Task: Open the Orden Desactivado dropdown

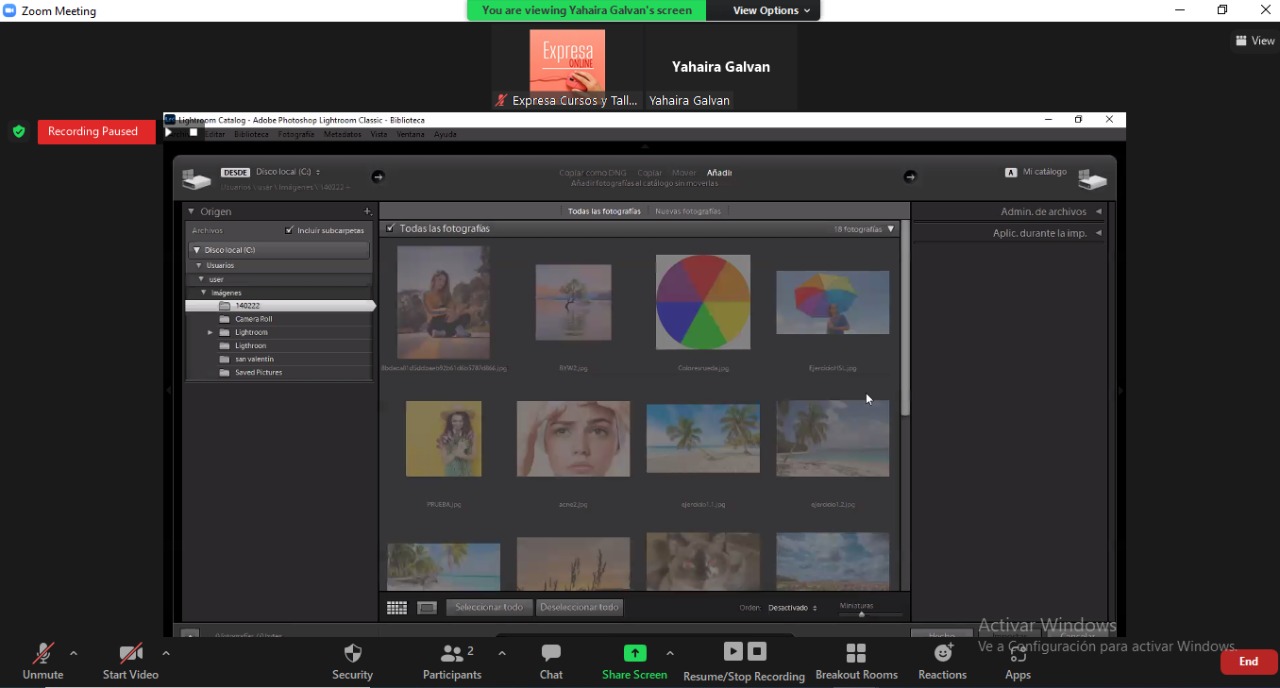Action: [x=792, y=608]
